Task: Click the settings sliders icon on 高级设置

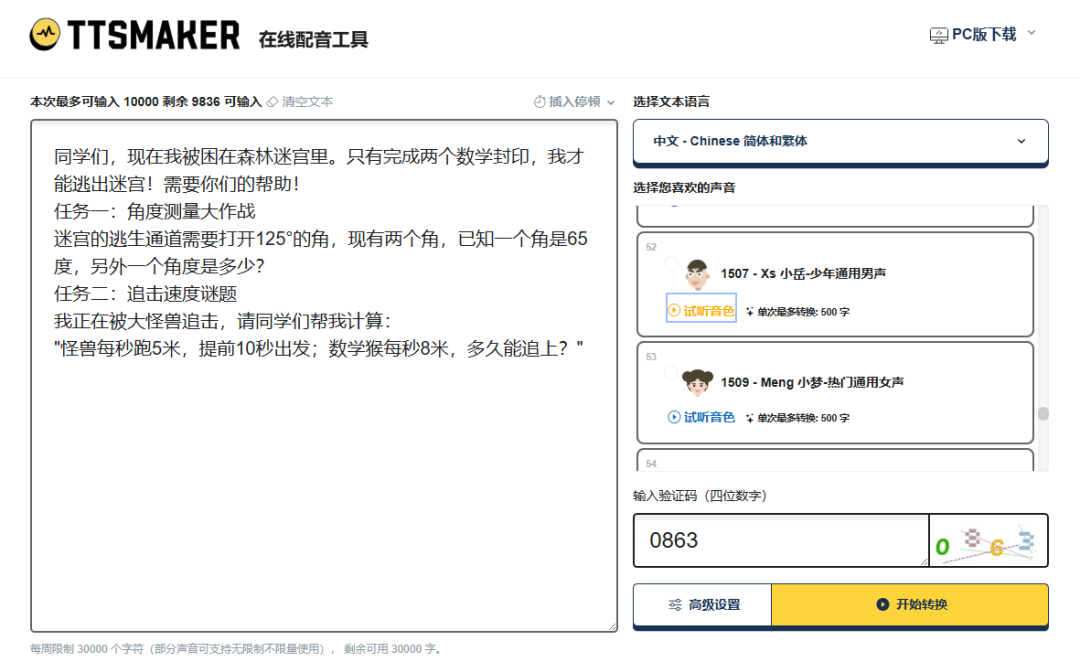Action: [674, 606]
